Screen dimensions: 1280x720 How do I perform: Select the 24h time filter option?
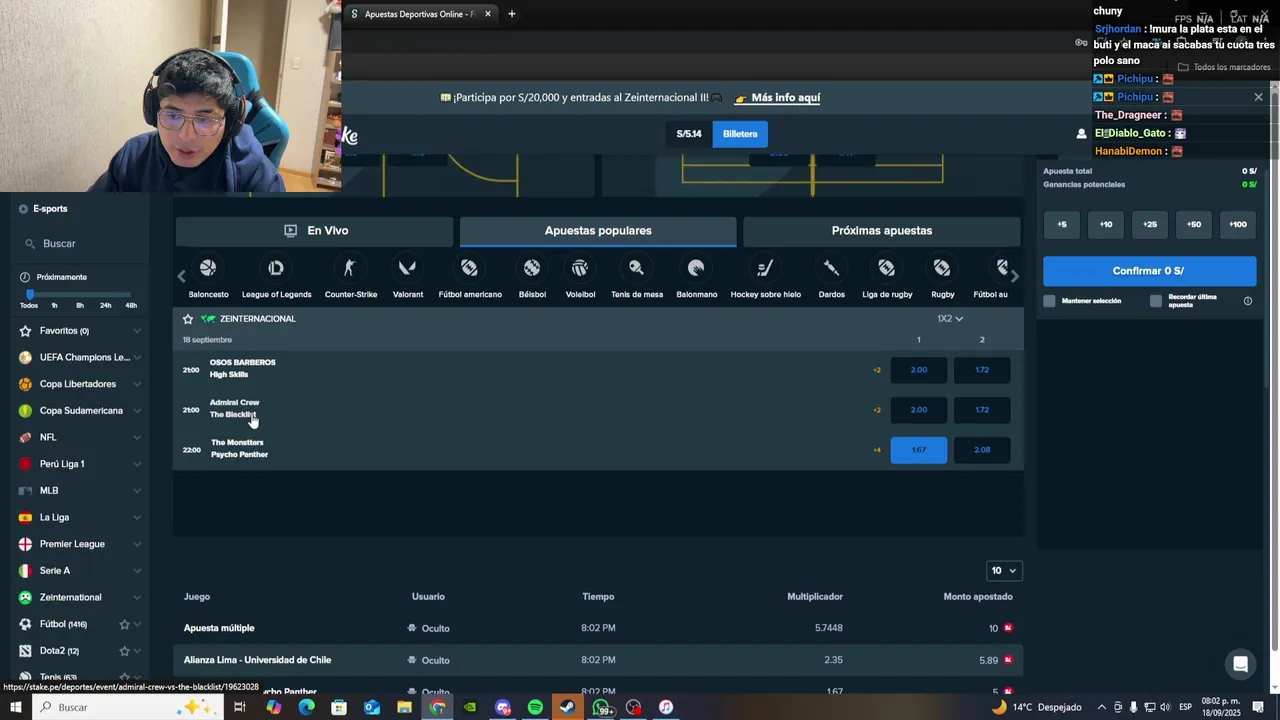(x=106, y=305)
